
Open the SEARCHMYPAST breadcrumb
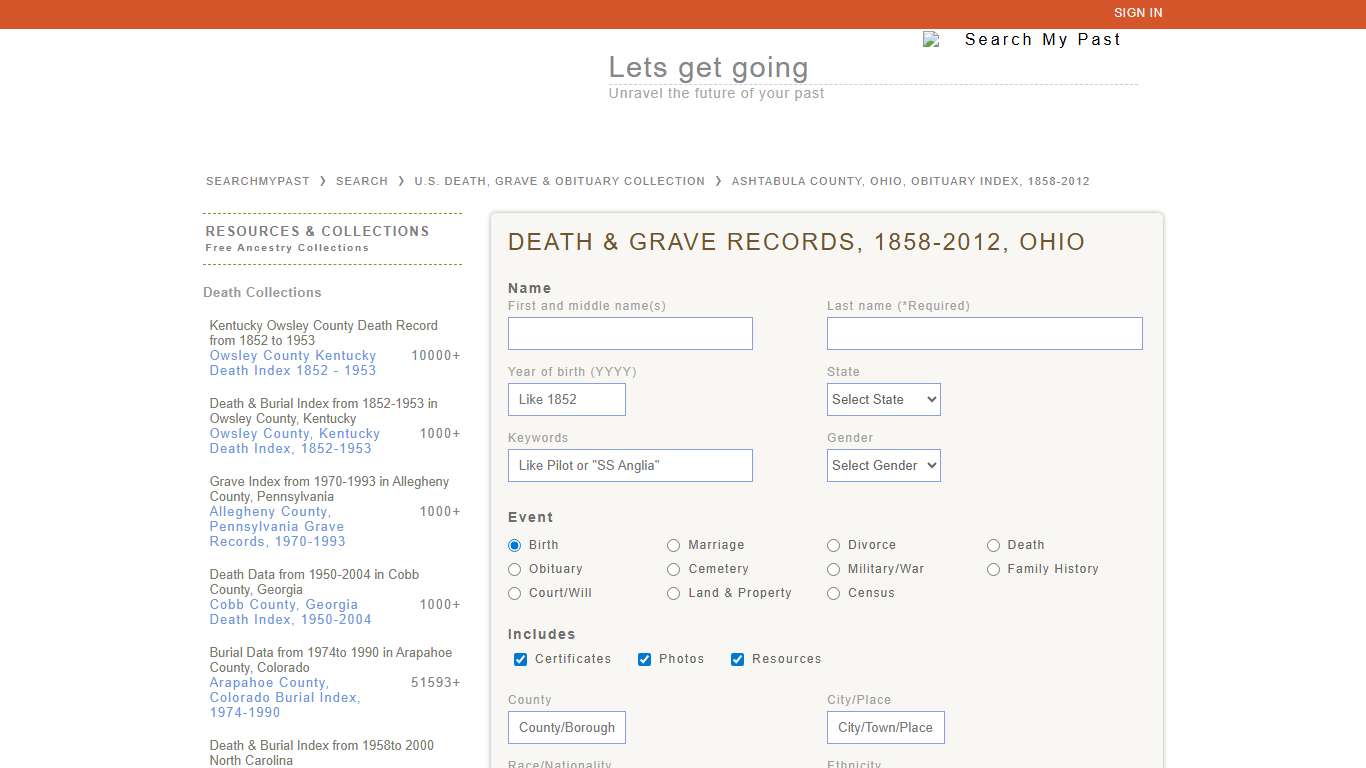pyautogui.click(x=256, y=181)
